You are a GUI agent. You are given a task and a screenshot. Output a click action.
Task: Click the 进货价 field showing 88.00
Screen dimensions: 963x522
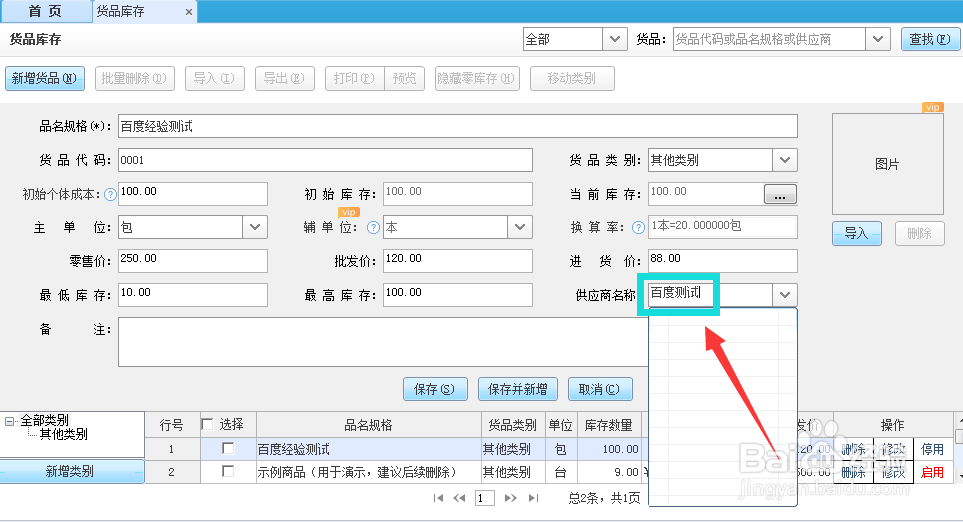(x=723, y=261)
